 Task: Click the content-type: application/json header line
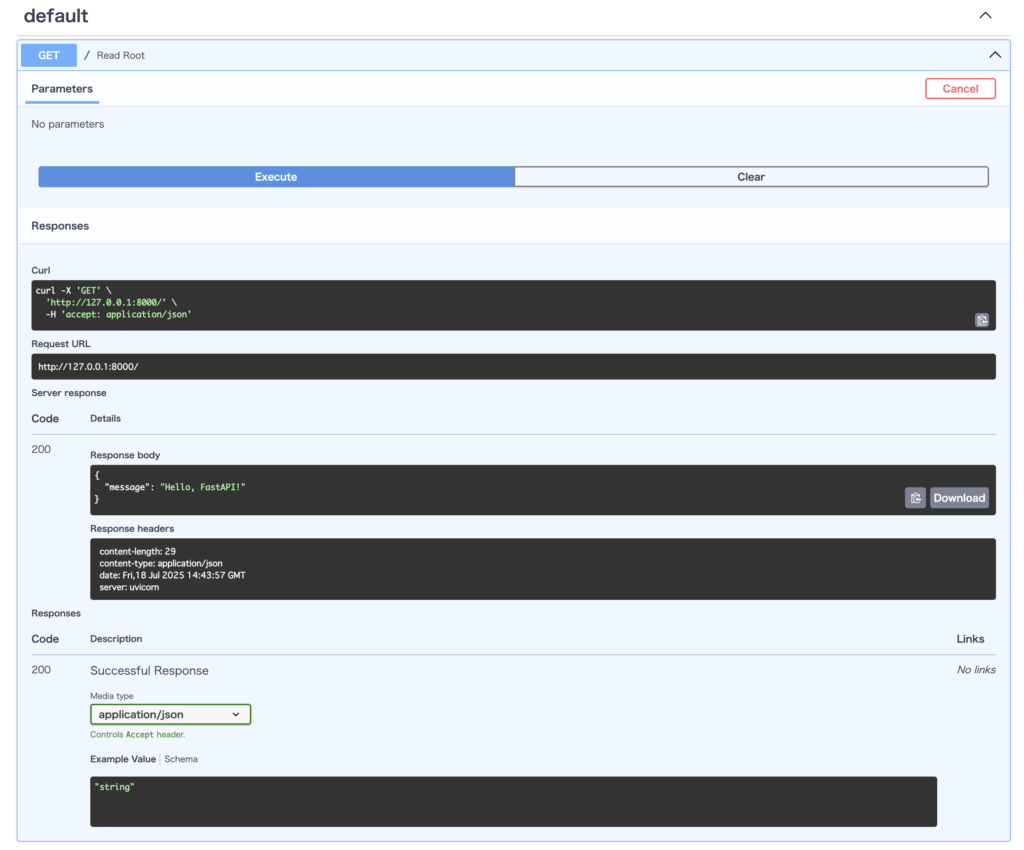point(161,563)
